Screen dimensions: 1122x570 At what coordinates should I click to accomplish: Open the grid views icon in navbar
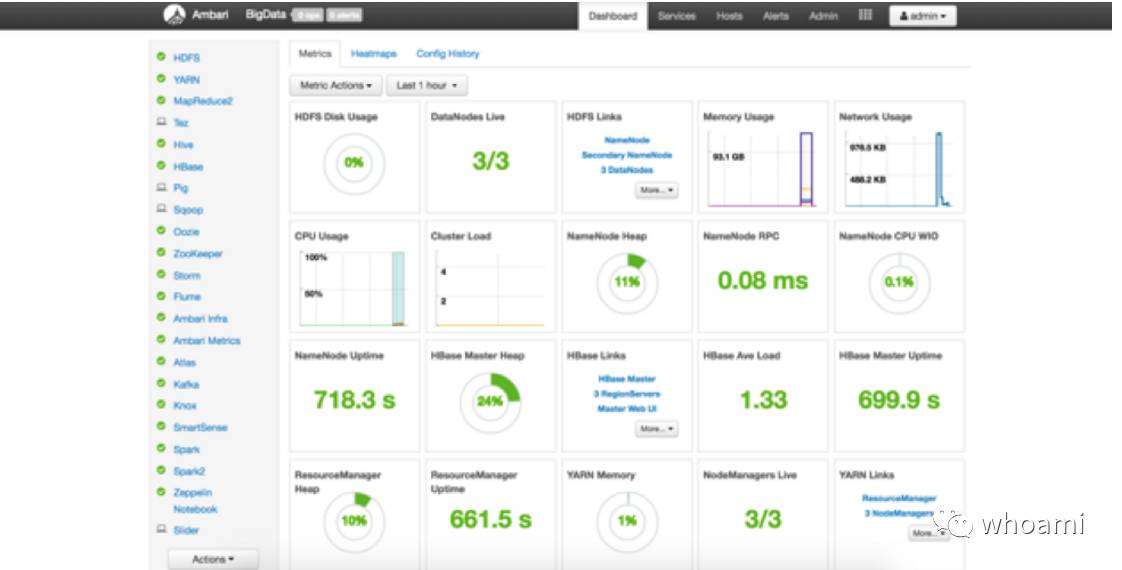click(x=865, y=15)
